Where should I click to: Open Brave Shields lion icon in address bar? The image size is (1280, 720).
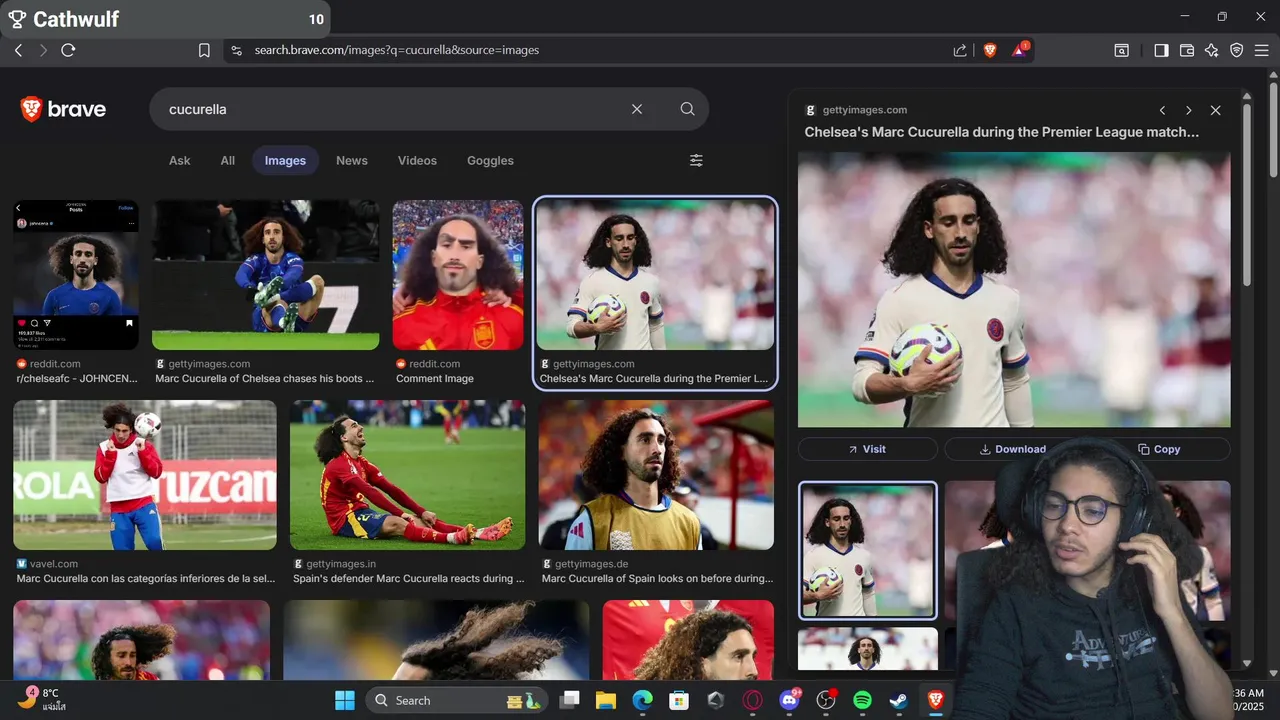[x=990, y=50]
